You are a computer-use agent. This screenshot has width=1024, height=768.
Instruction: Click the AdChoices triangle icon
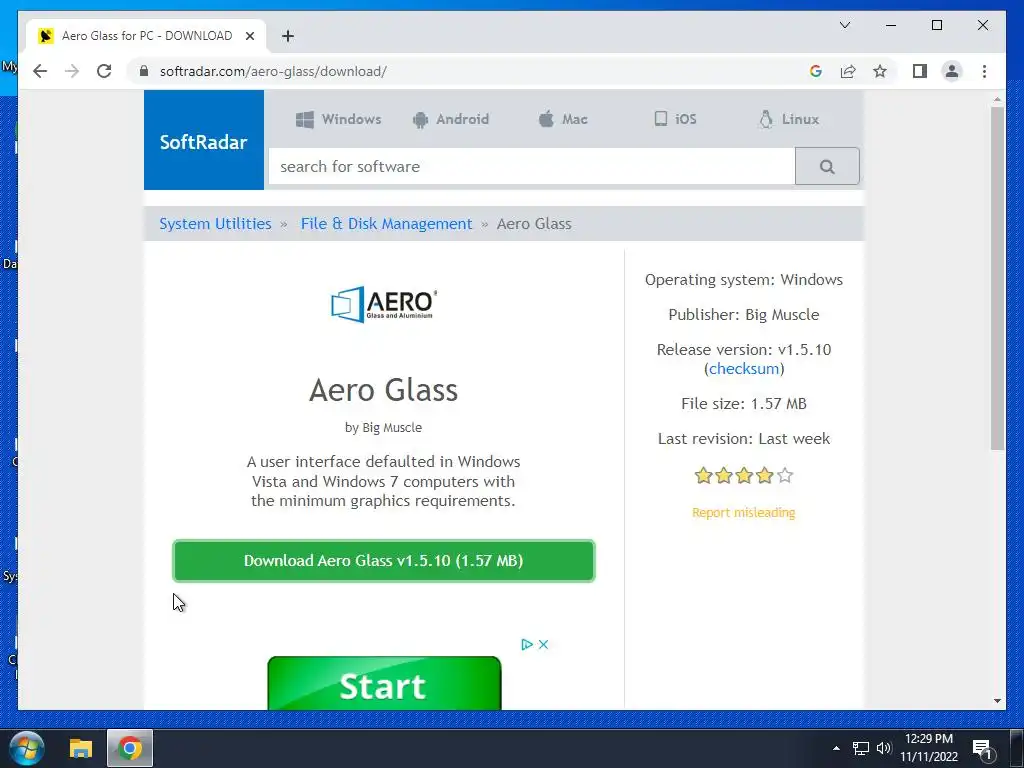527,645
